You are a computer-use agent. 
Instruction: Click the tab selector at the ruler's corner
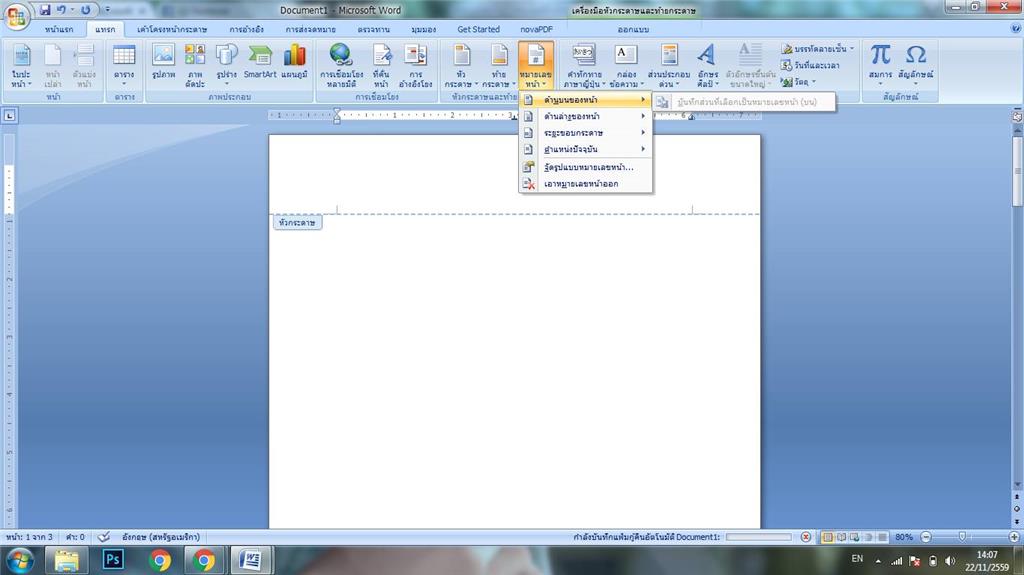pyautogui.click(x=9, y=116)
